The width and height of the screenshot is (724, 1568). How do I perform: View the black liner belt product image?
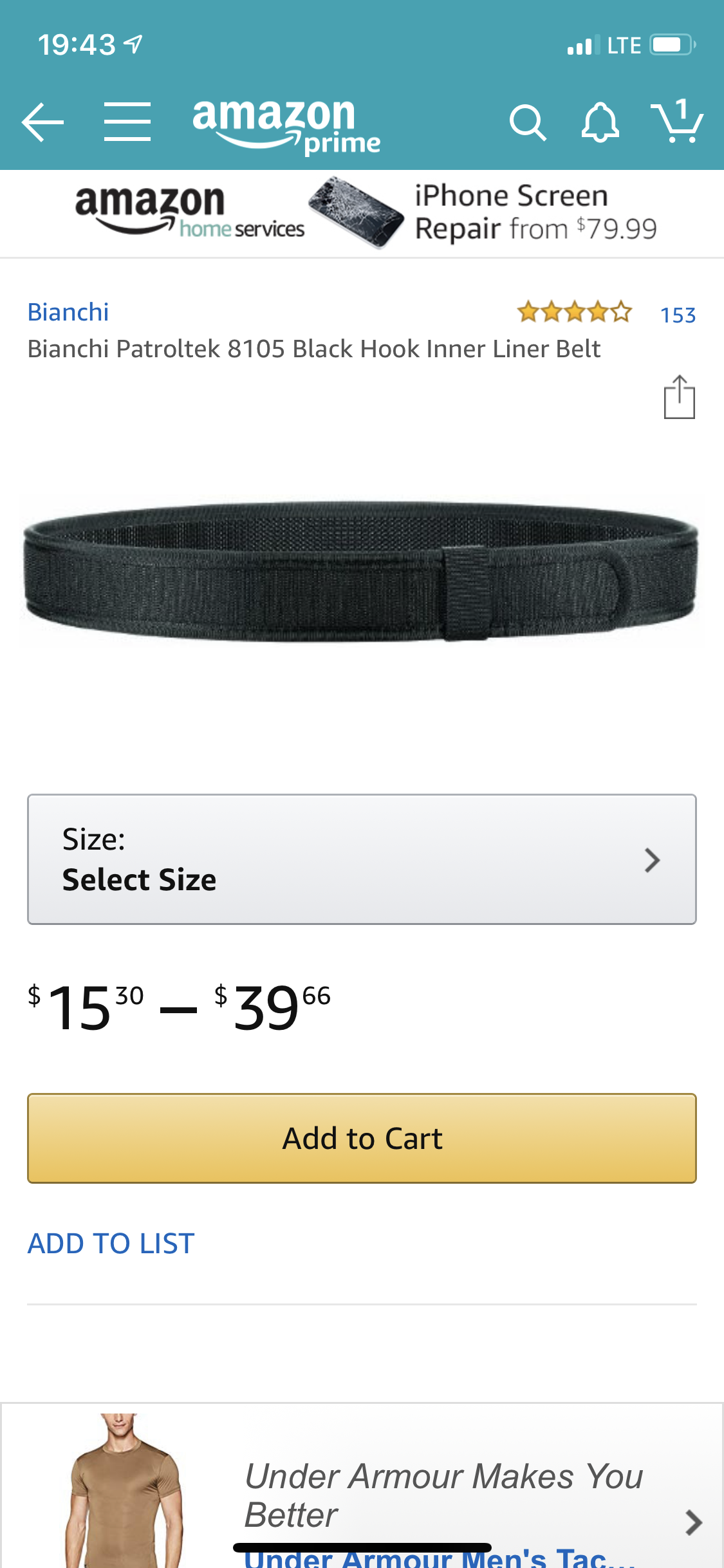[362, 571]
